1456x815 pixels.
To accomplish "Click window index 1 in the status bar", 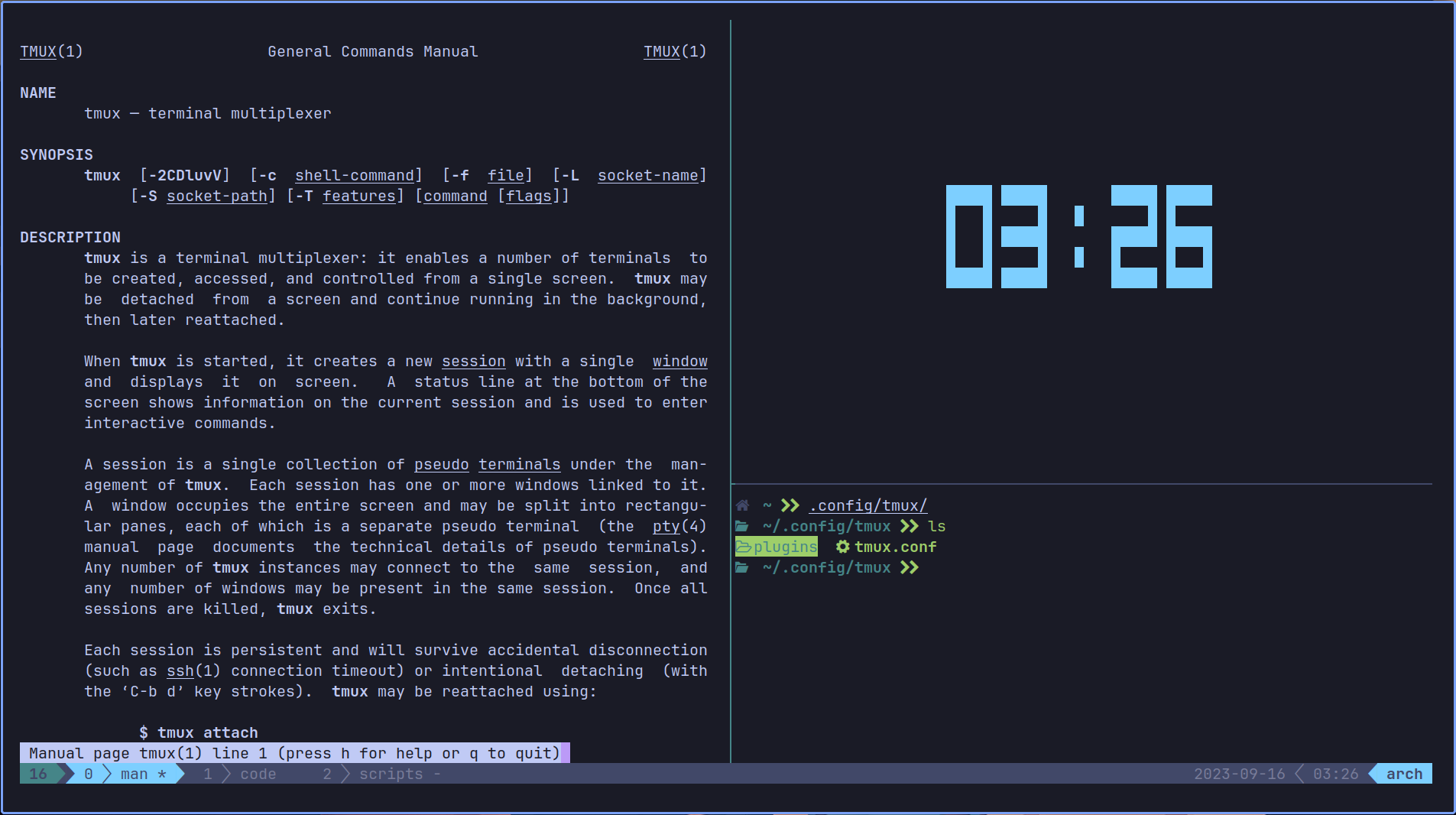I will pyautogui.click(x=208, y=774).
